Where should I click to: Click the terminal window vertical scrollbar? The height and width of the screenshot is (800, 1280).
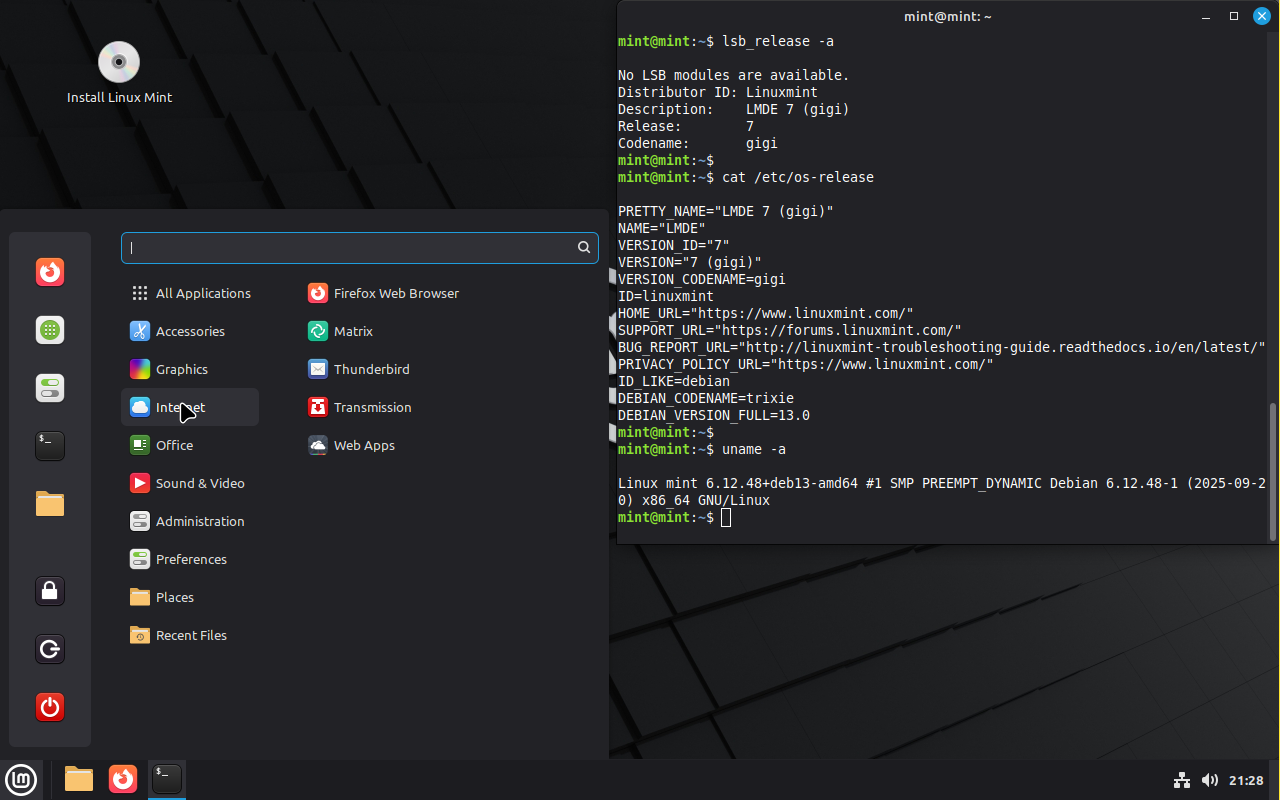(1272, 470)
